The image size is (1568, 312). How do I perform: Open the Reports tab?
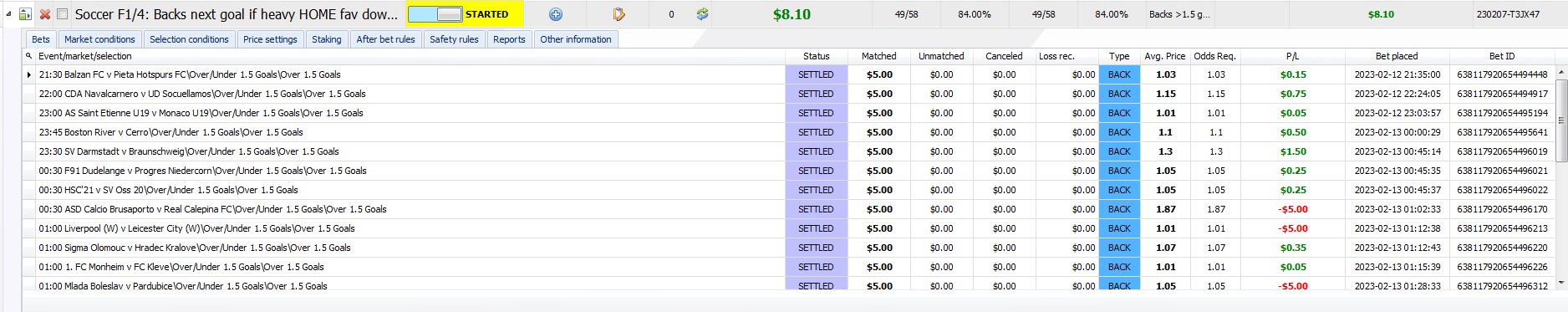pyautogui.click(x=509, y=39)
